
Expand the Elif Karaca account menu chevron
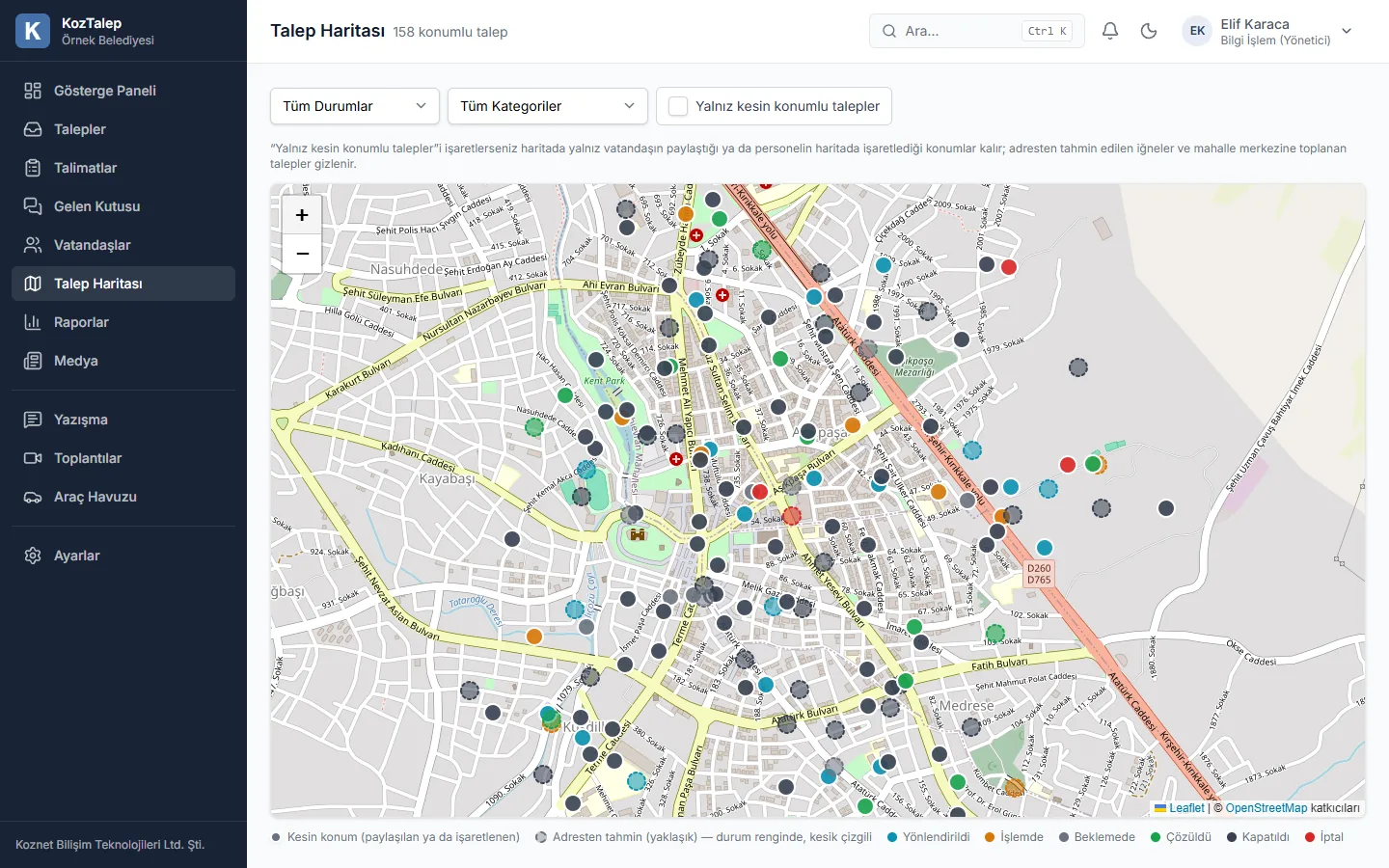[1347, 31]
